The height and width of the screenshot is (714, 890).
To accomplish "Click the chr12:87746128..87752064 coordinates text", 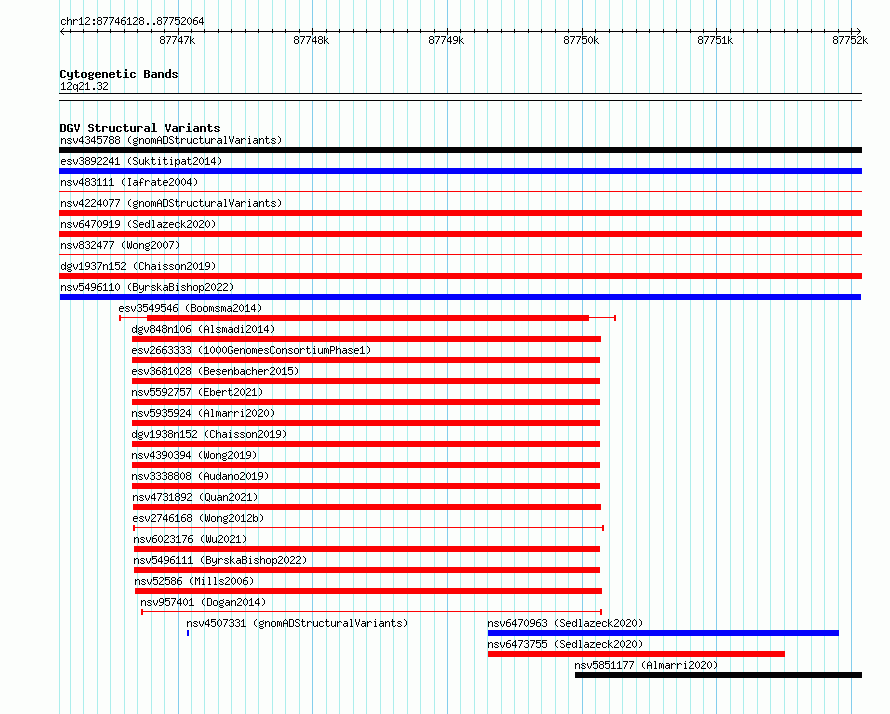I will [x=132, y=21].
